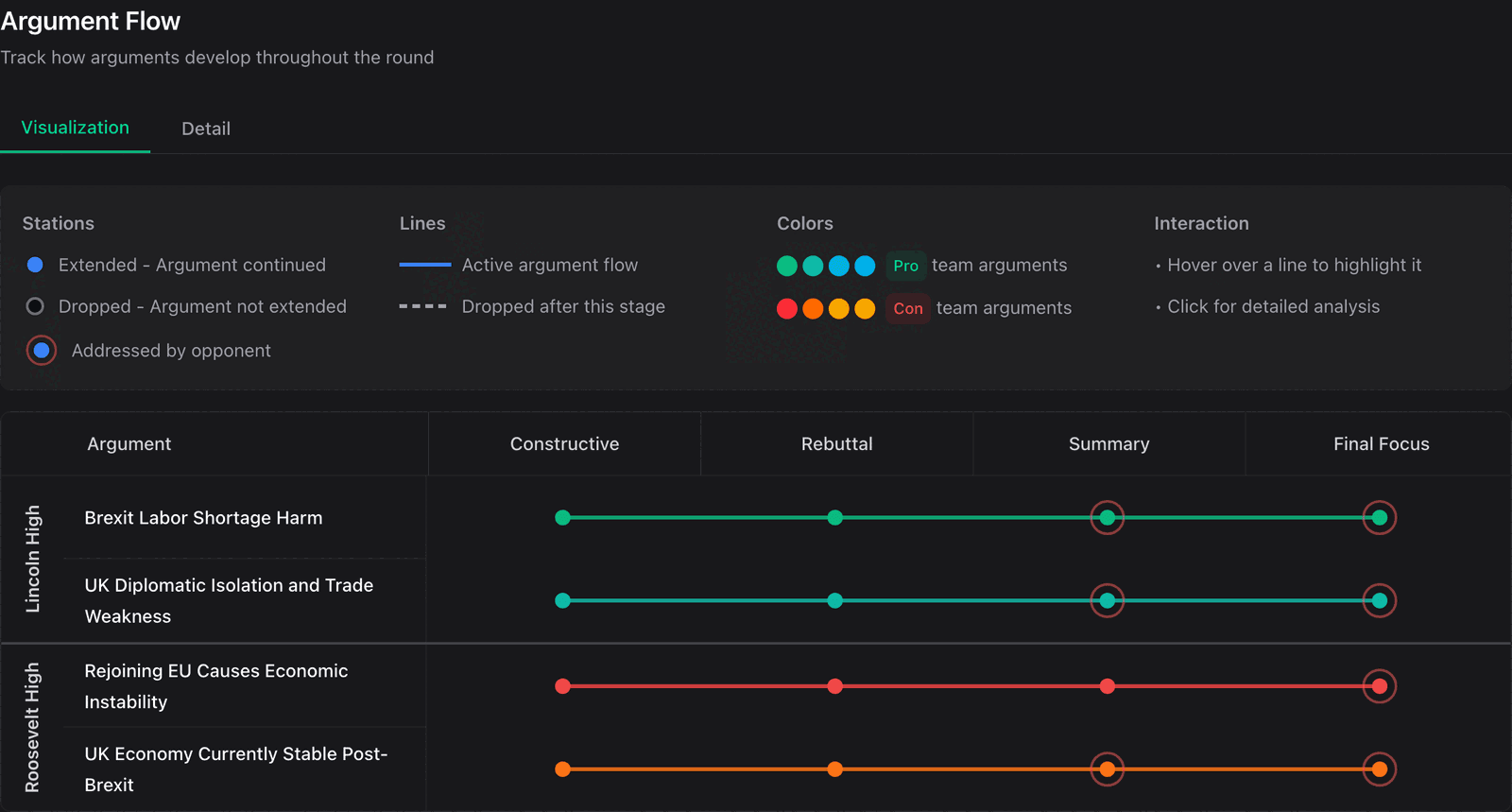Click Brexit Labor Shortage Harm Constructive station
1512x812 pixels.
point(562,517)
